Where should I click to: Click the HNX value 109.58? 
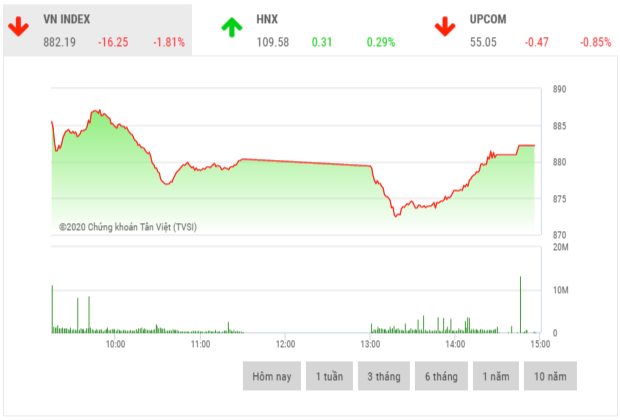coord(272,42)
